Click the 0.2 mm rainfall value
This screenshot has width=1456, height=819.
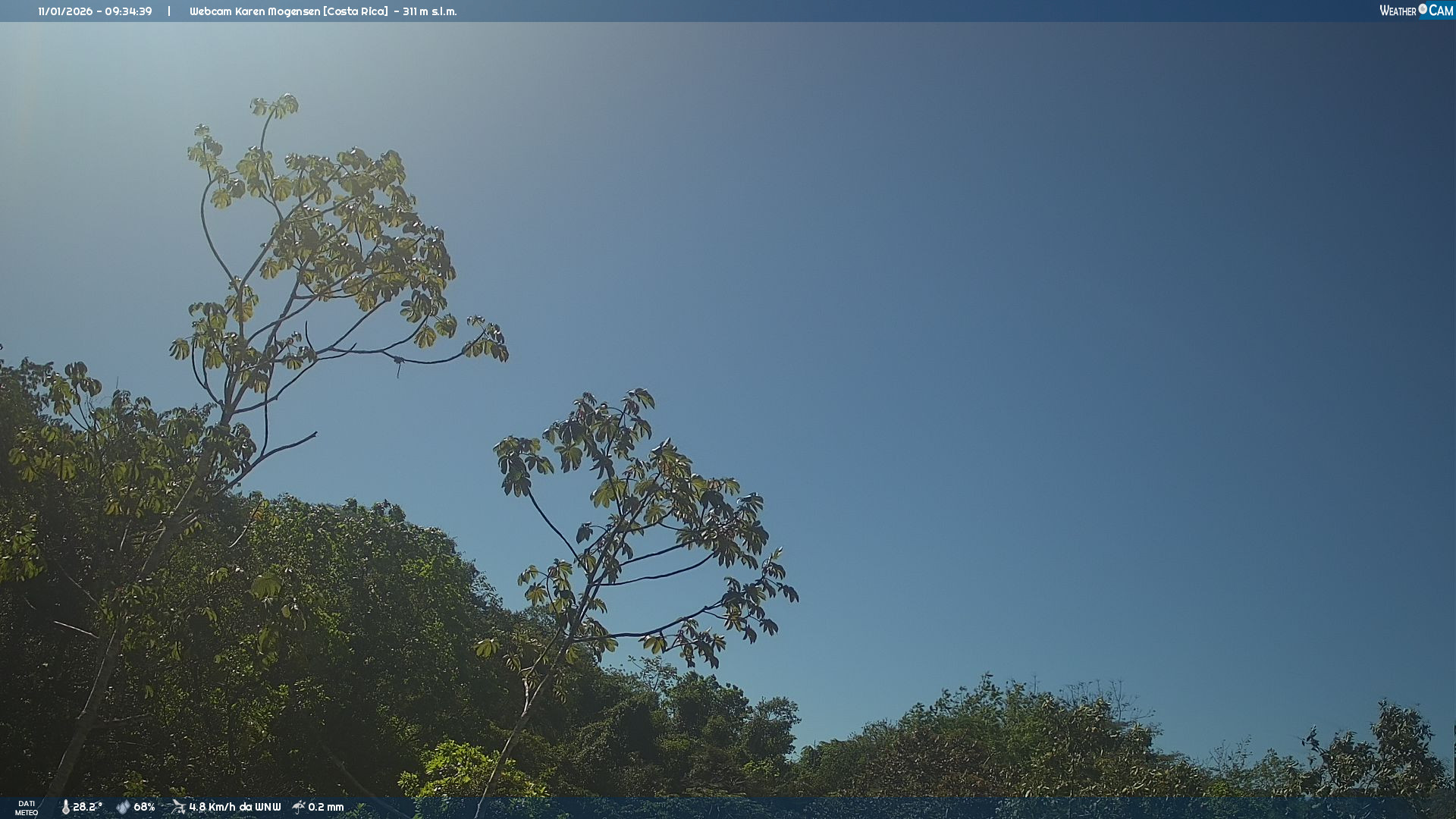tap(326, 807)
